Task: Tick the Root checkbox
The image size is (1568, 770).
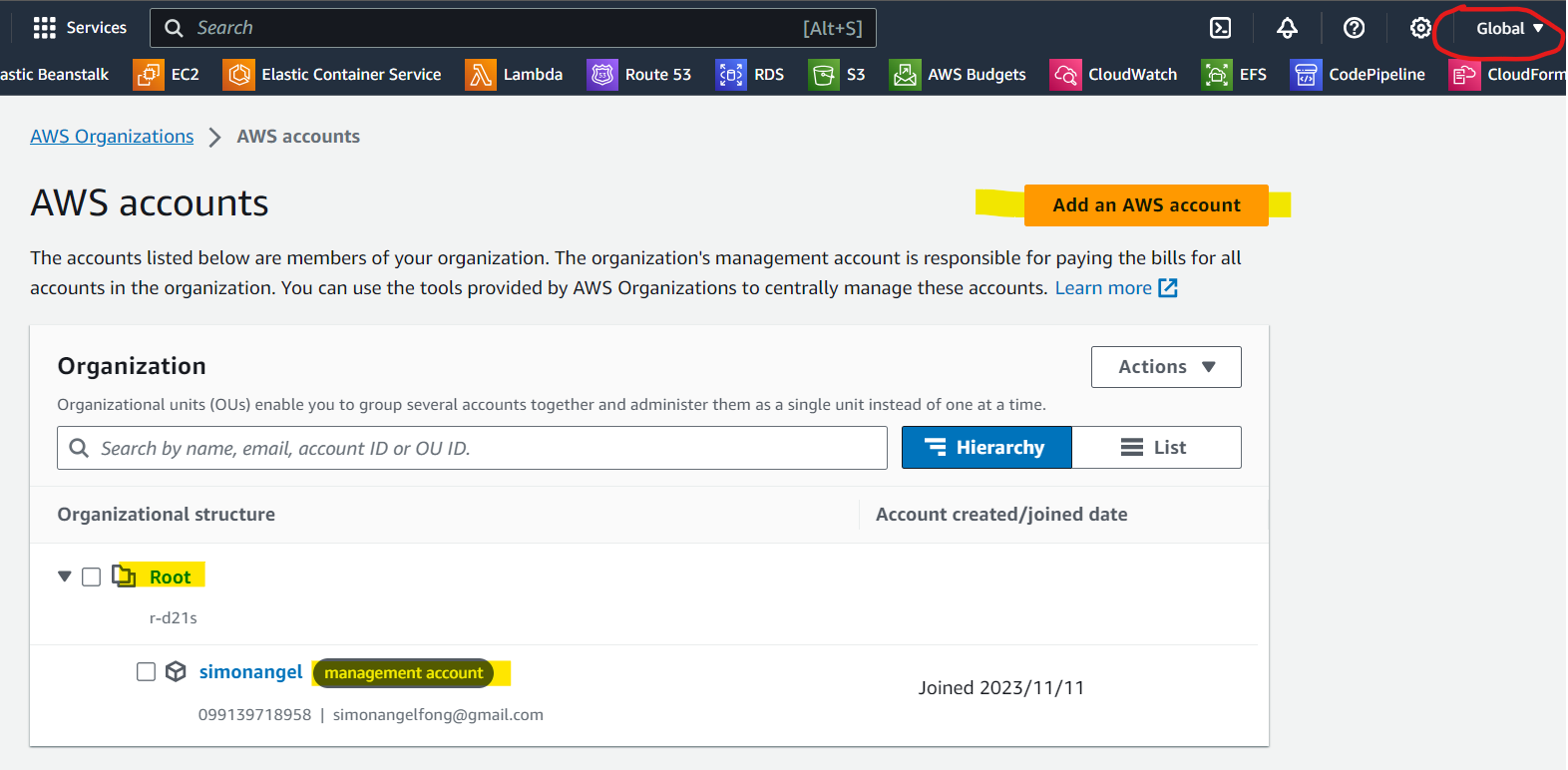Action: point(91,577)
